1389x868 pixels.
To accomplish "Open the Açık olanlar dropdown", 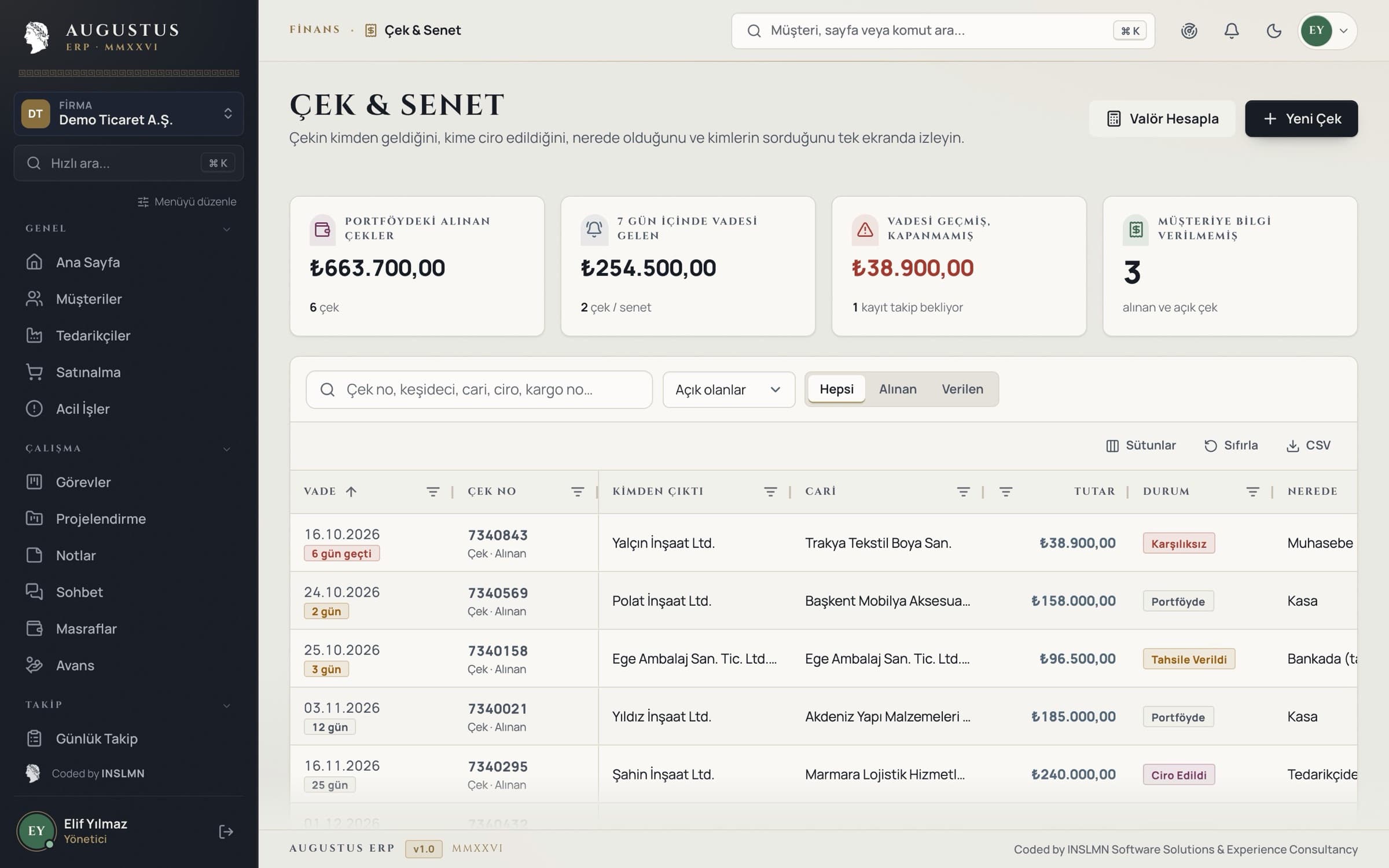I will pyautogui.click(x=729, y=389).
